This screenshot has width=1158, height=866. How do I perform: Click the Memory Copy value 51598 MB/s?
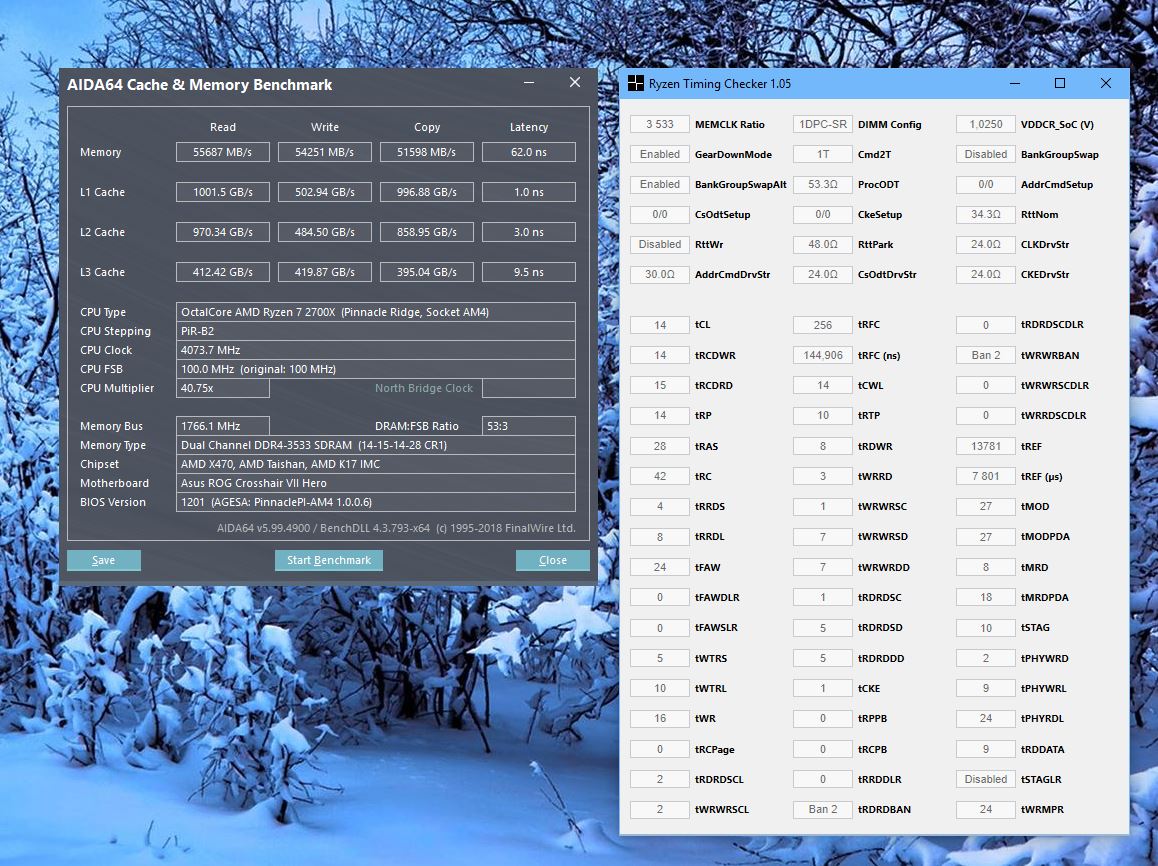coord(426,152)
